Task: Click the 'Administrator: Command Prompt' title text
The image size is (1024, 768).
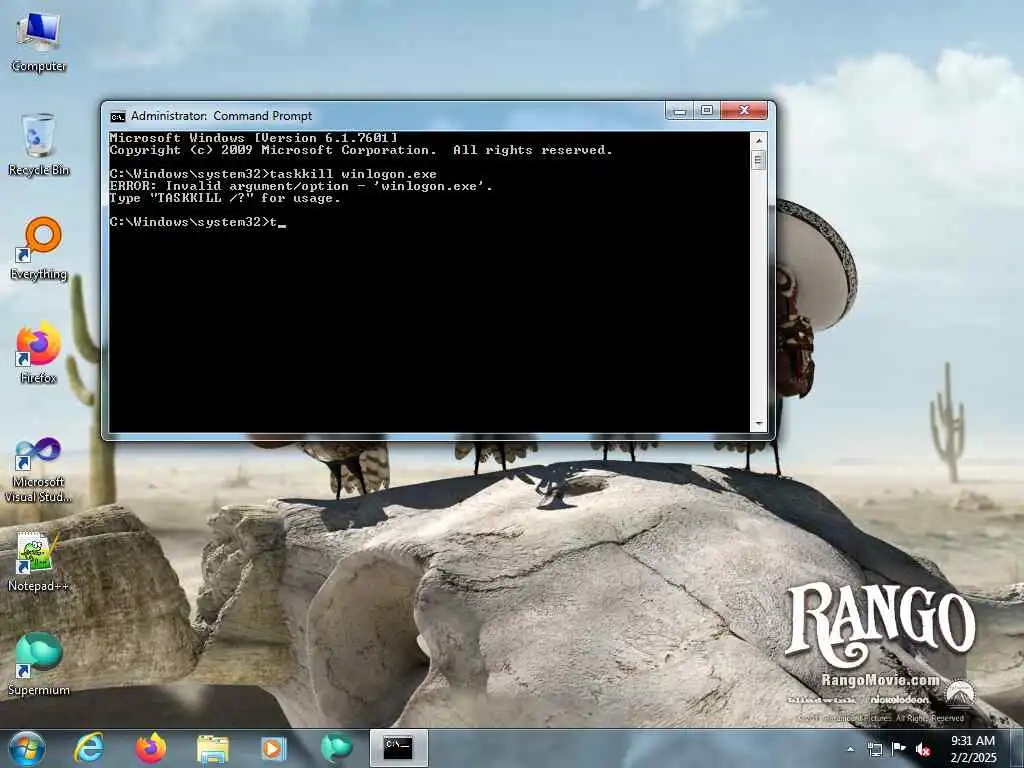Action: click(x=221, y=116)
